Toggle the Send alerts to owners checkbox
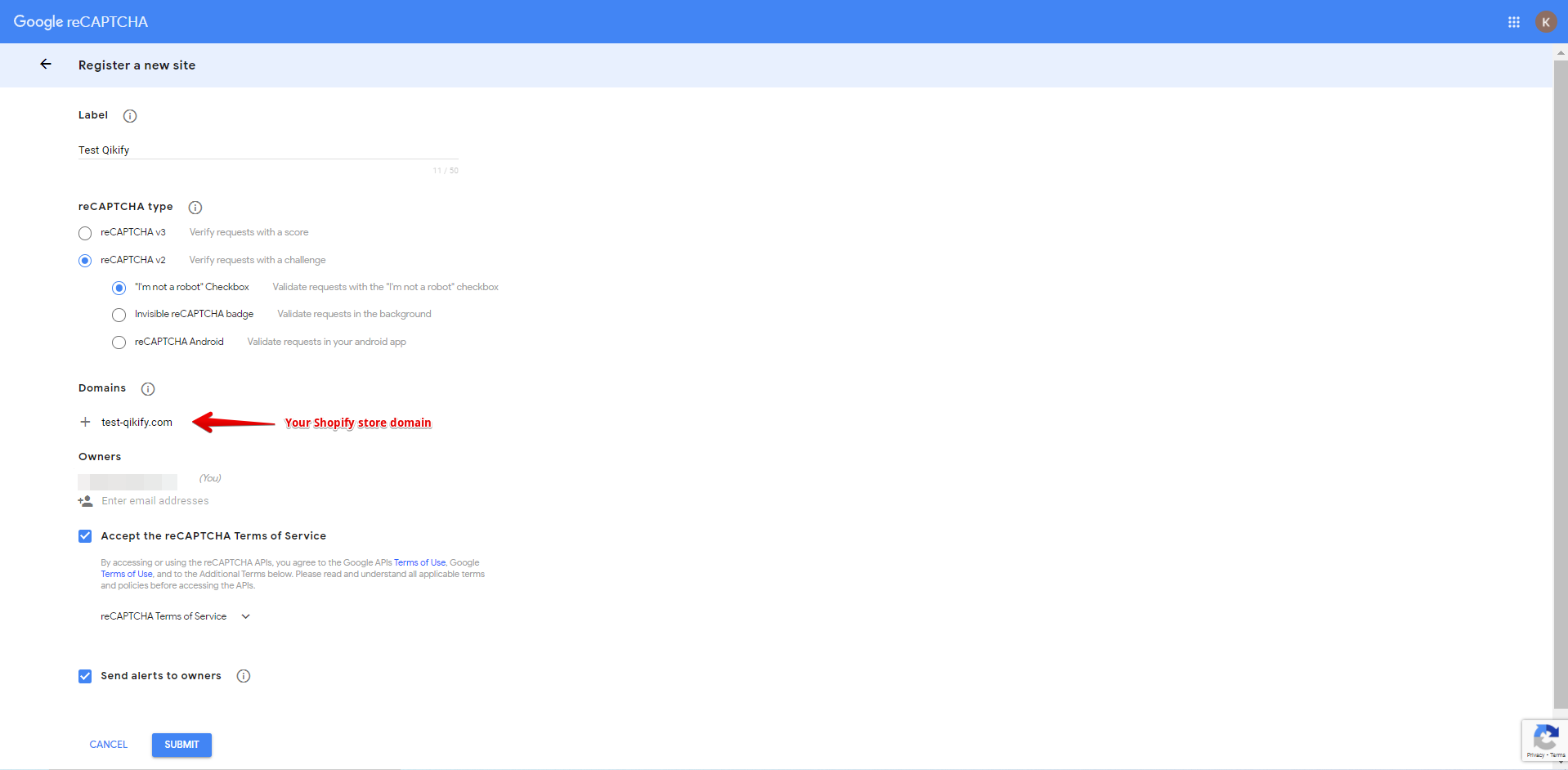 tap(85, 676)
